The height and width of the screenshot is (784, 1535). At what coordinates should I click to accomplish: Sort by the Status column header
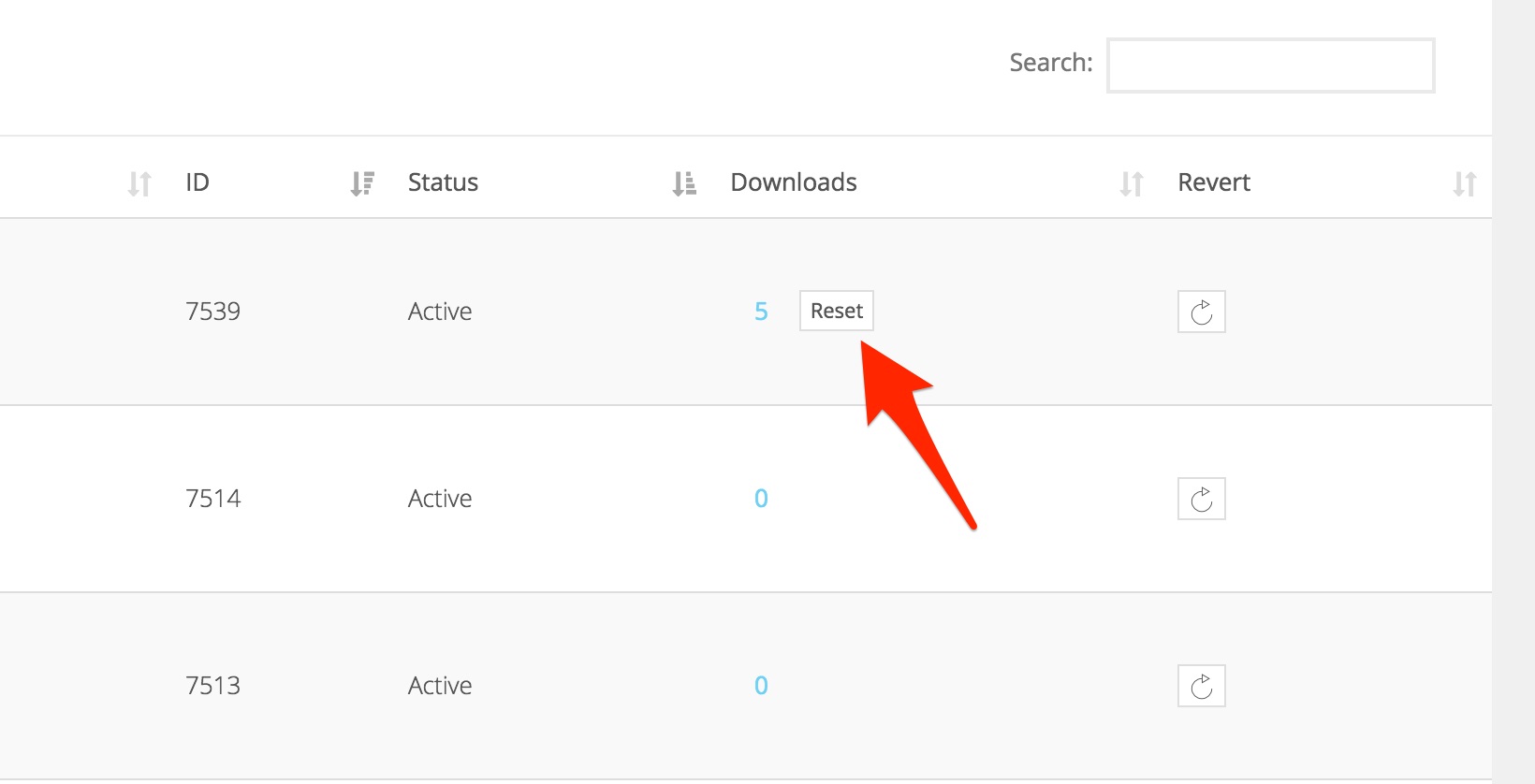click(x=443, y=182)
